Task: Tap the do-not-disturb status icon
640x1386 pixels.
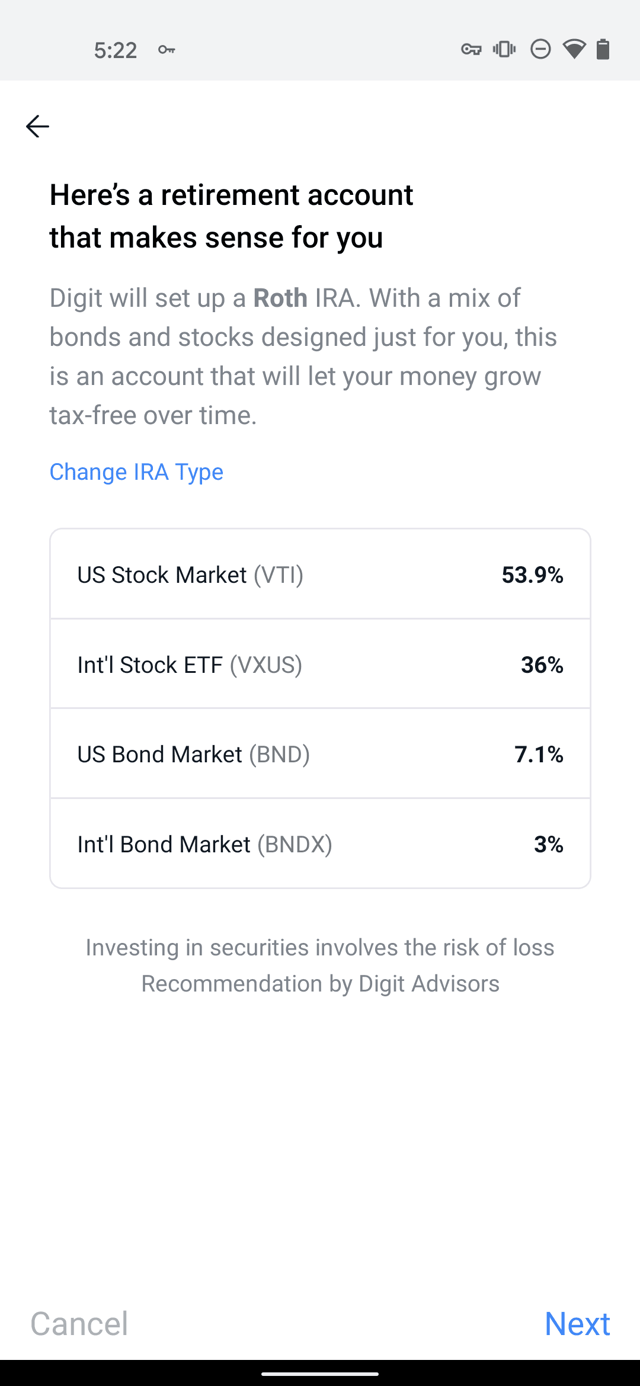Action: click(x=540, y=49)
